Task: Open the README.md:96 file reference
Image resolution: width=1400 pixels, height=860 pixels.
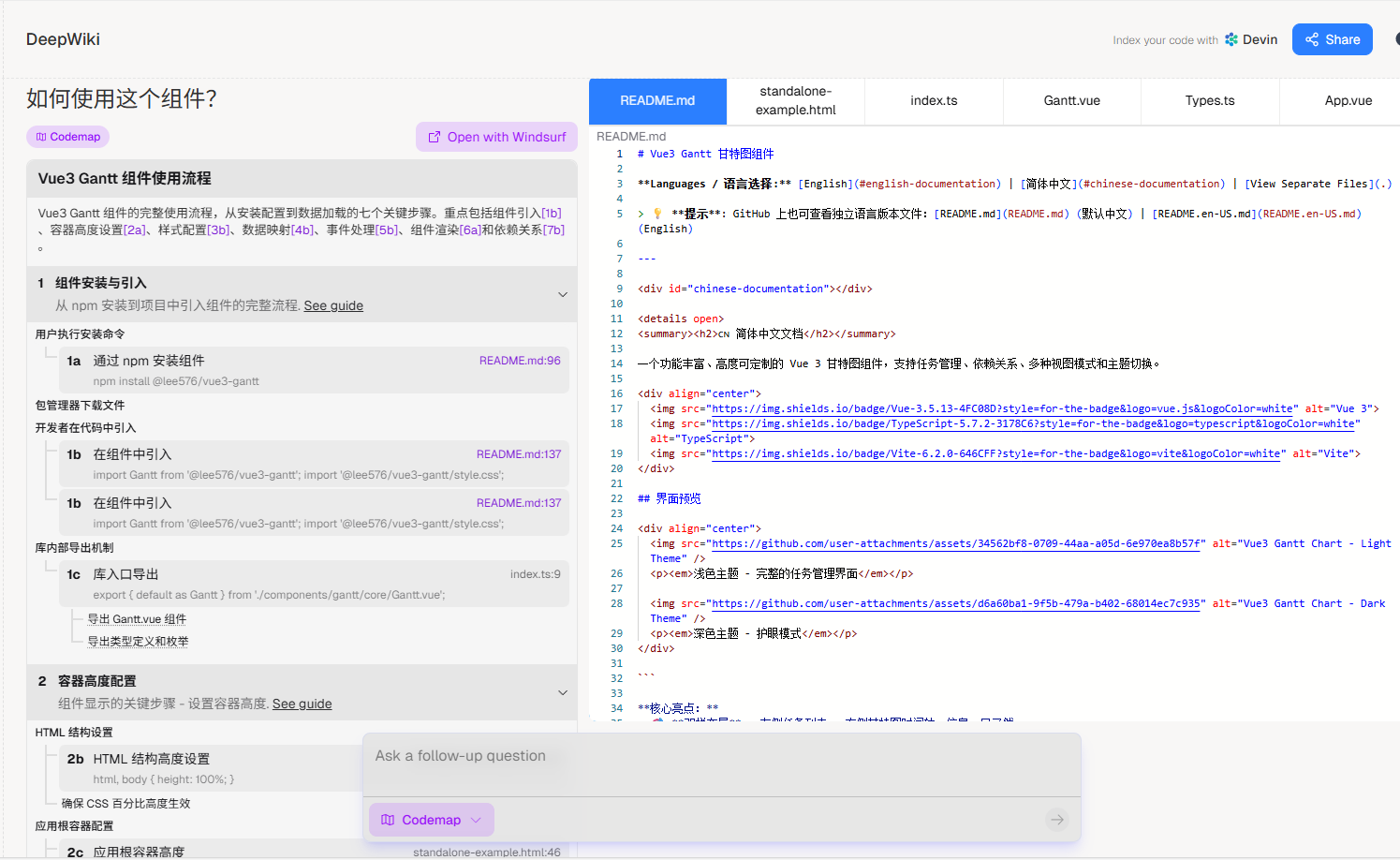Action: coord(520,361)
